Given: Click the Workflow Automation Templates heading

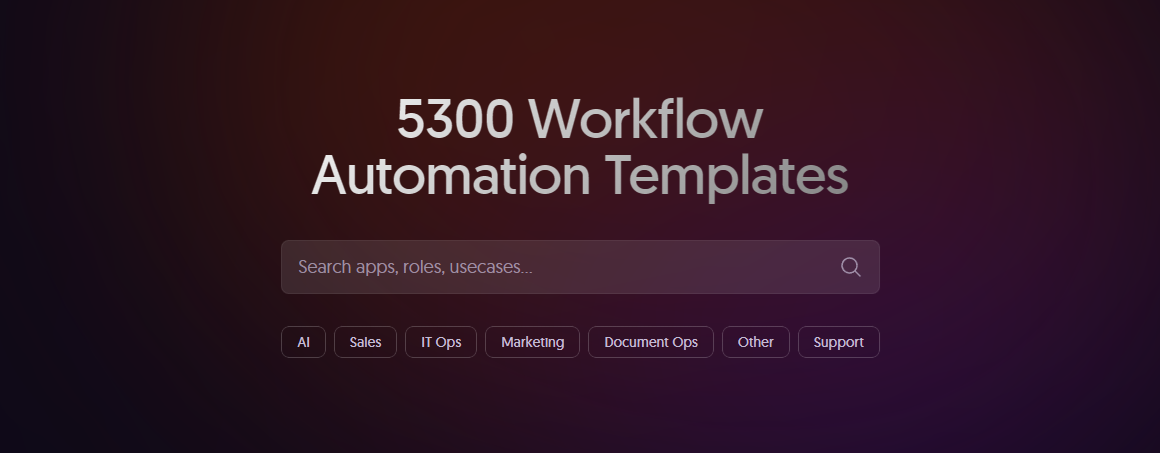Looking at the screenshot, I should pyautogui.click(x=580, y=147).
